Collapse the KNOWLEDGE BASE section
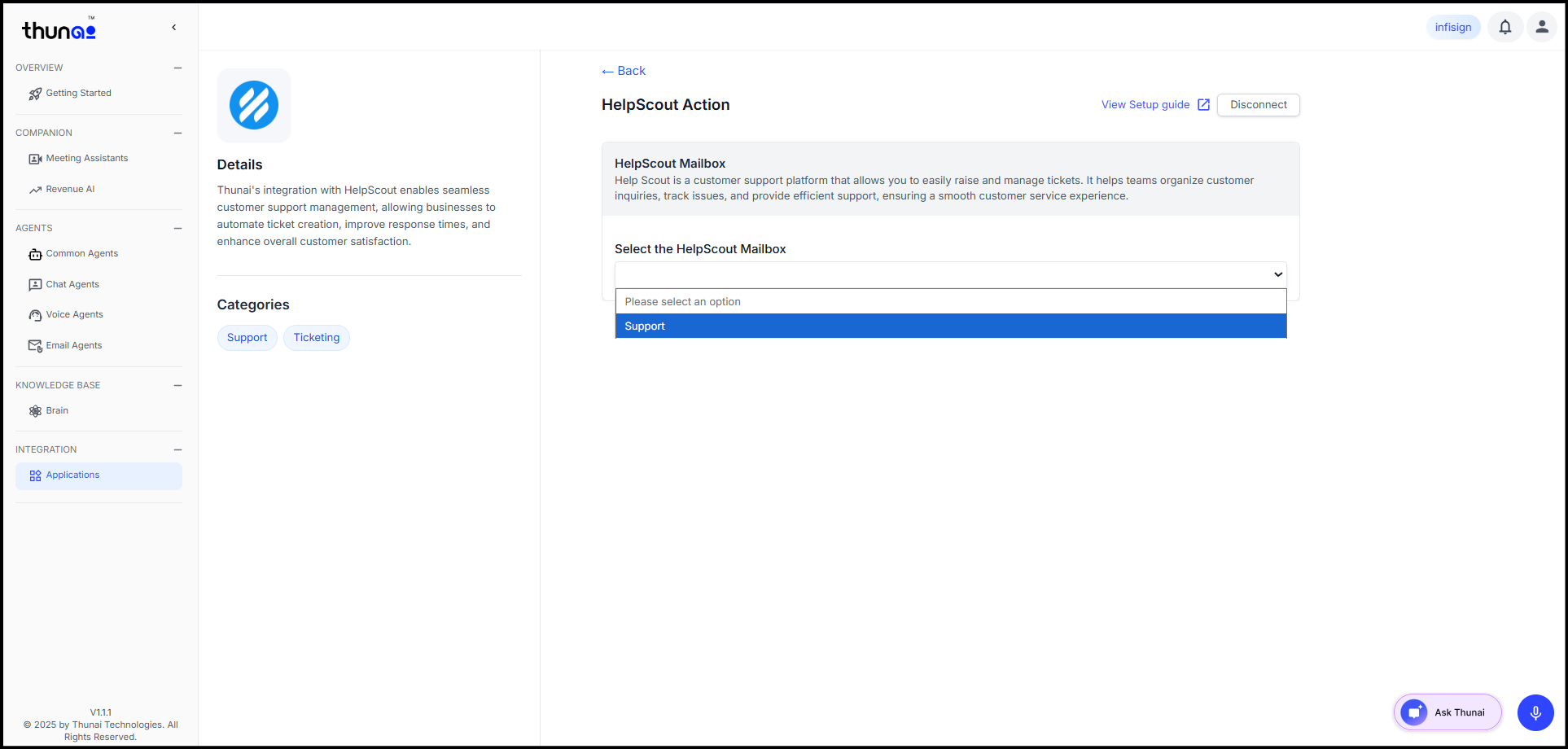1568x749 pixels. 177,386
